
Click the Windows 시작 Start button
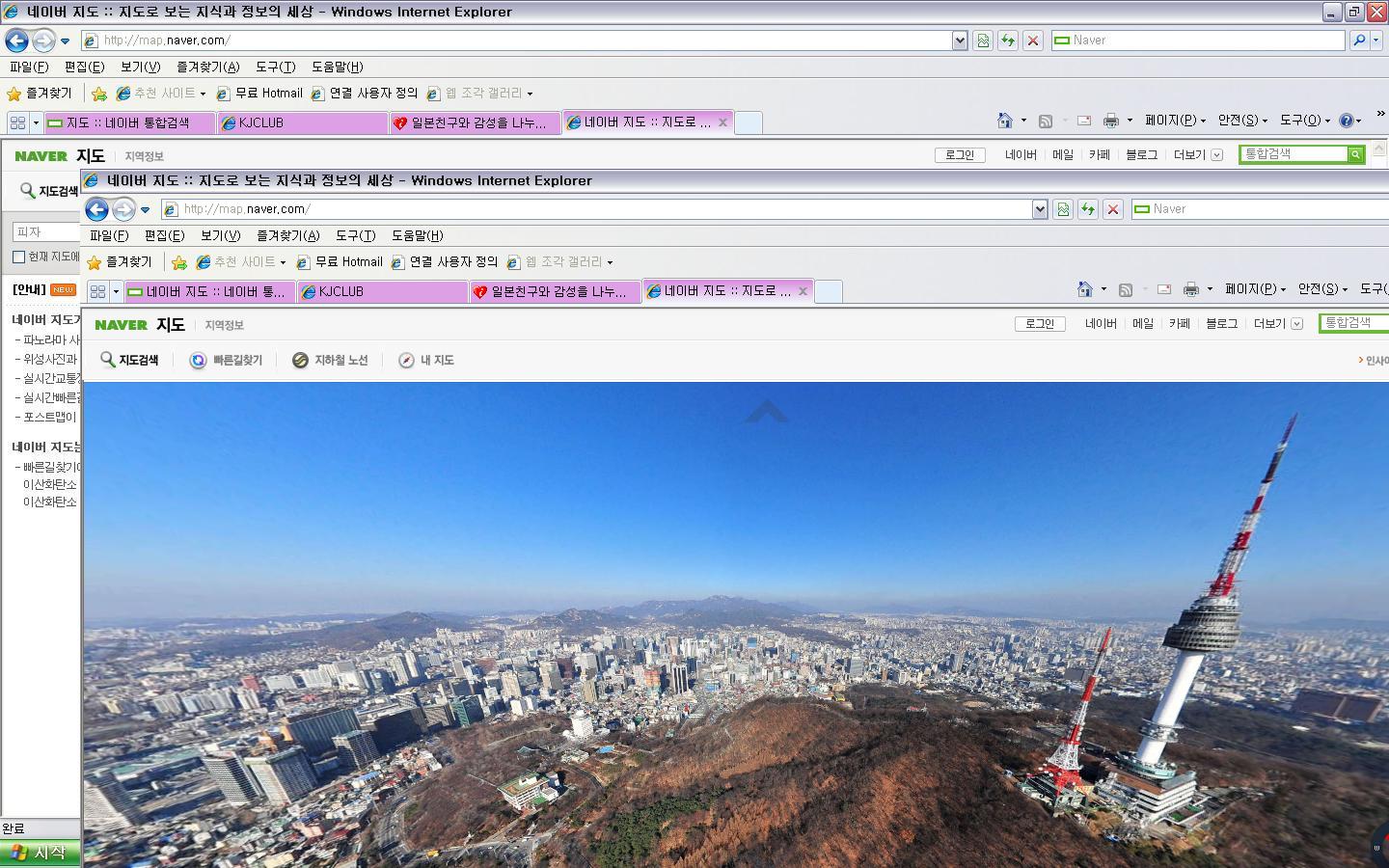pos(40,854)
